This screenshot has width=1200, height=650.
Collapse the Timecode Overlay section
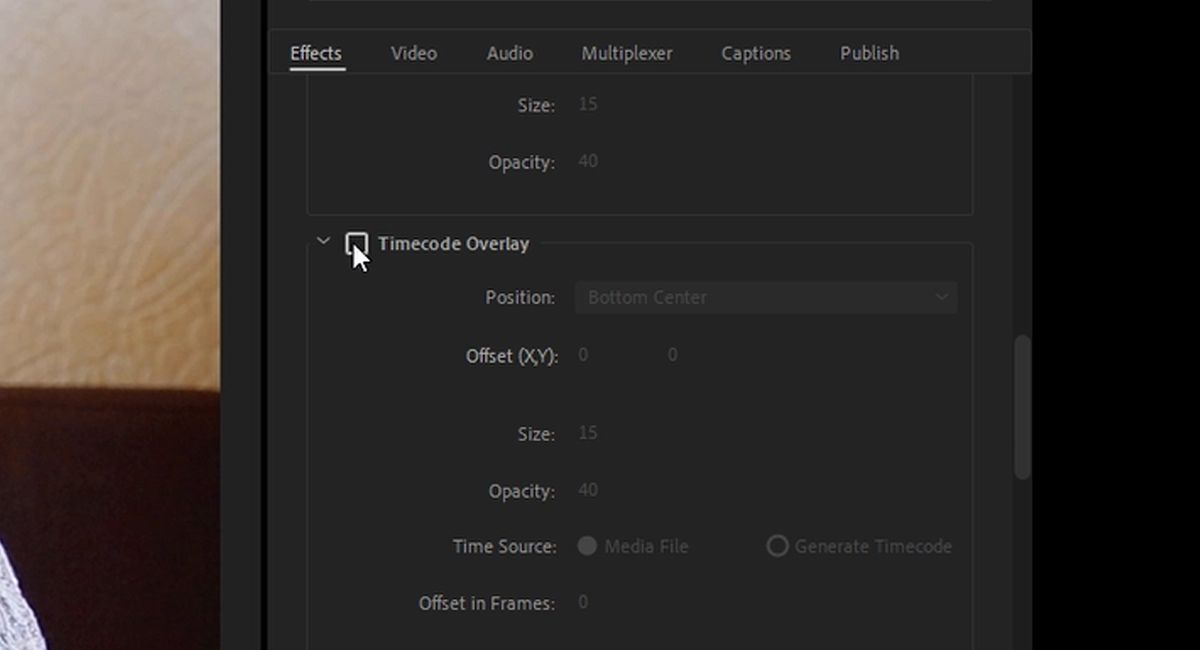click(322, 241)
